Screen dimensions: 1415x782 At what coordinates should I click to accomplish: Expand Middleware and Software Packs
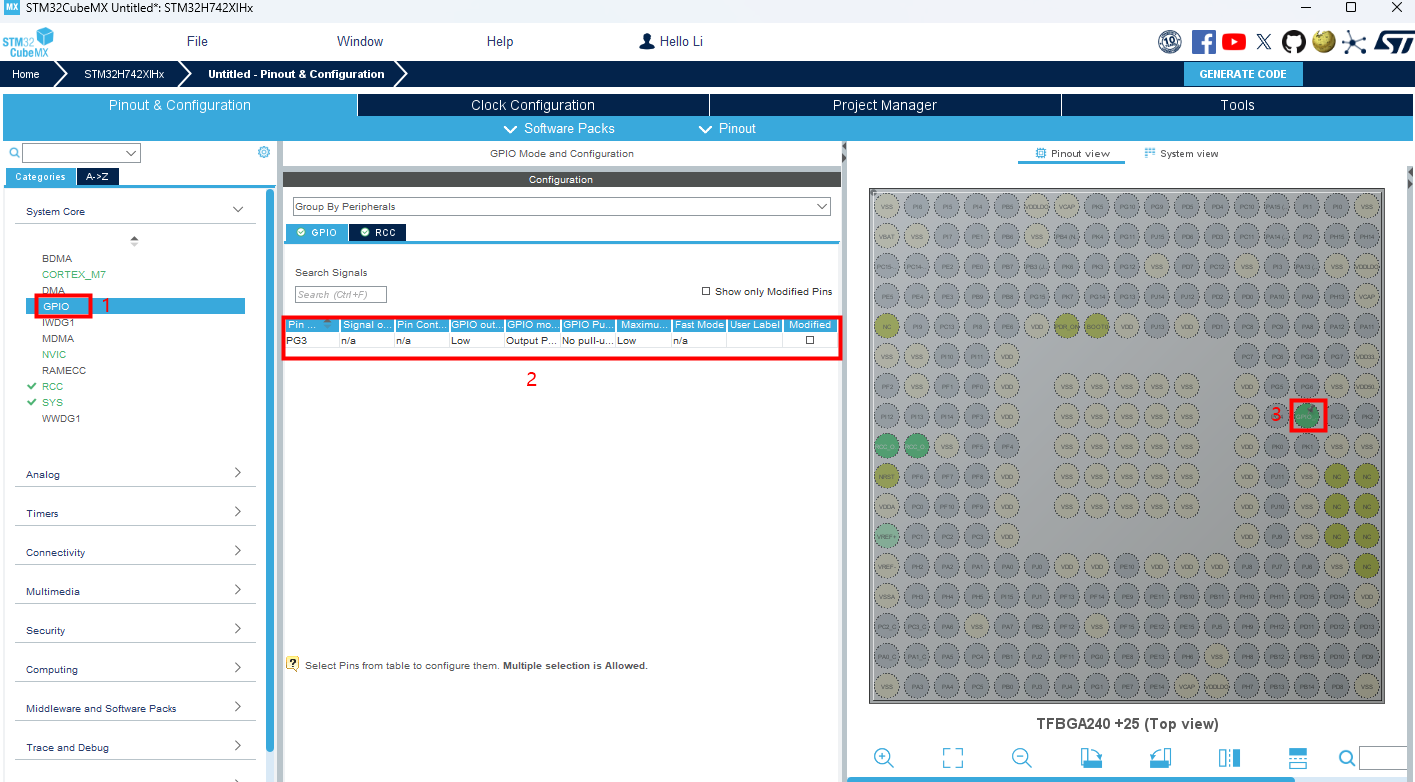point(238,707)
